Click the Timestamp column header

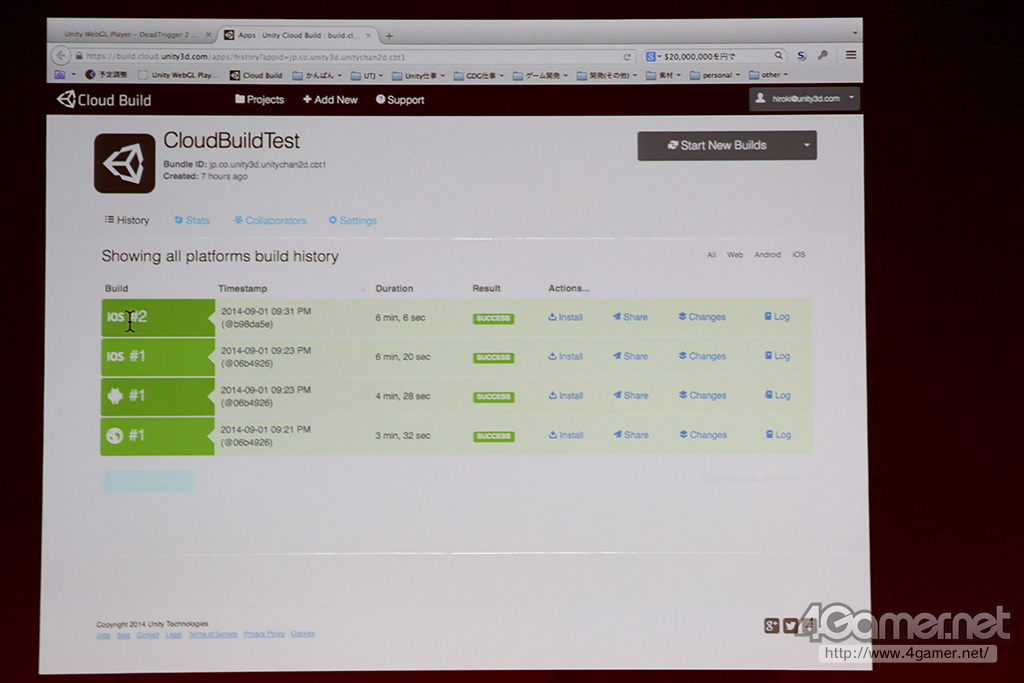242,289
